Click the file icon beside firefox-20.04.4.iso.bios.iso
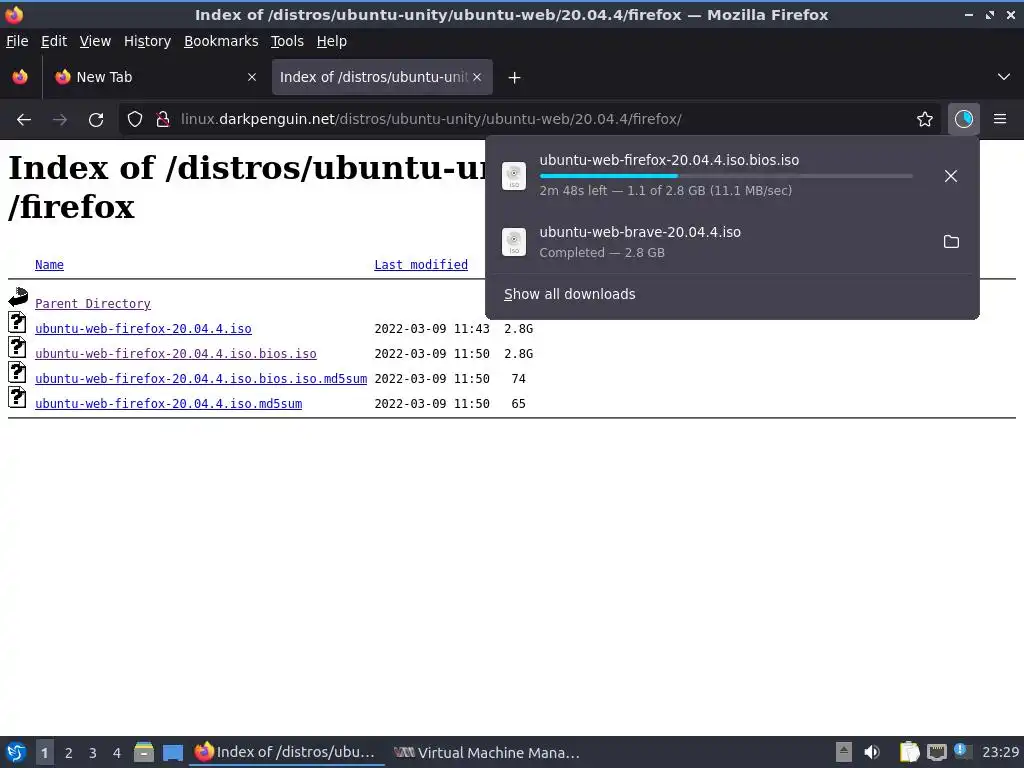1024x768 pixels. pos(17,347)
